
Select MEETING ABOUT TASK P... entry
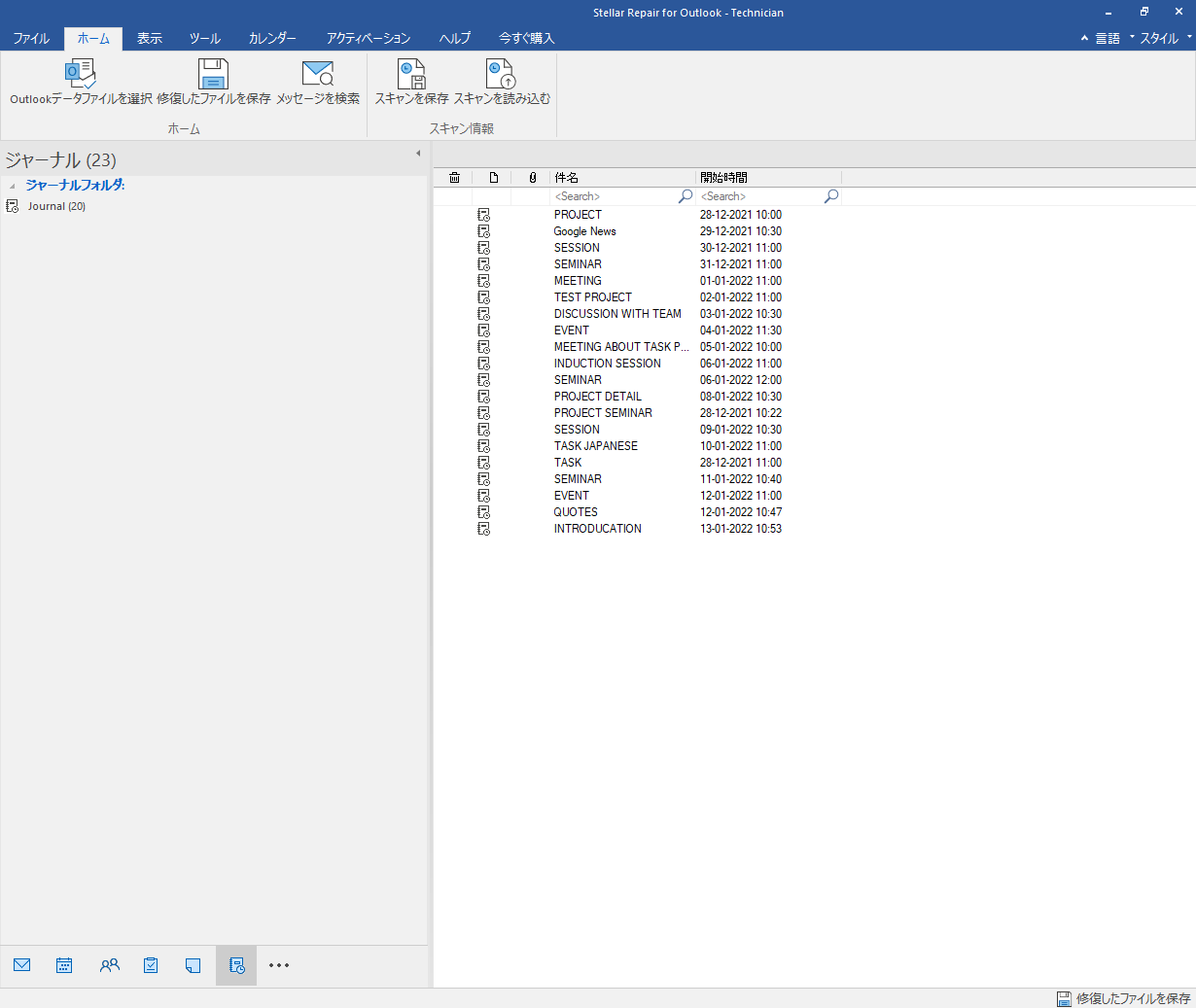[621, 347]
